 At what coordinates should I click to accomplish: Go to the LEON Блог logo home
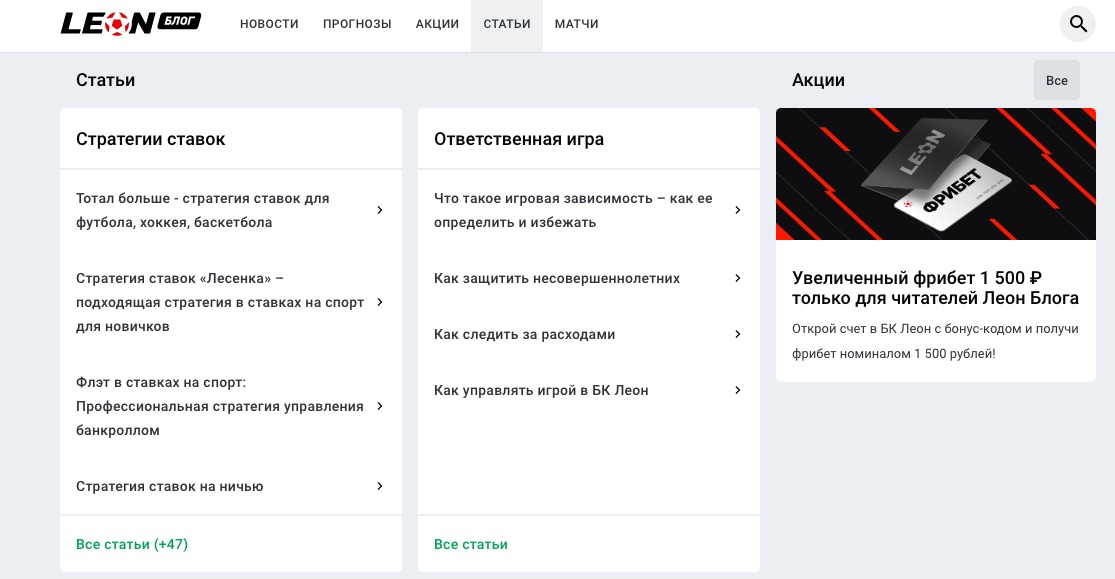coord(131,23)
